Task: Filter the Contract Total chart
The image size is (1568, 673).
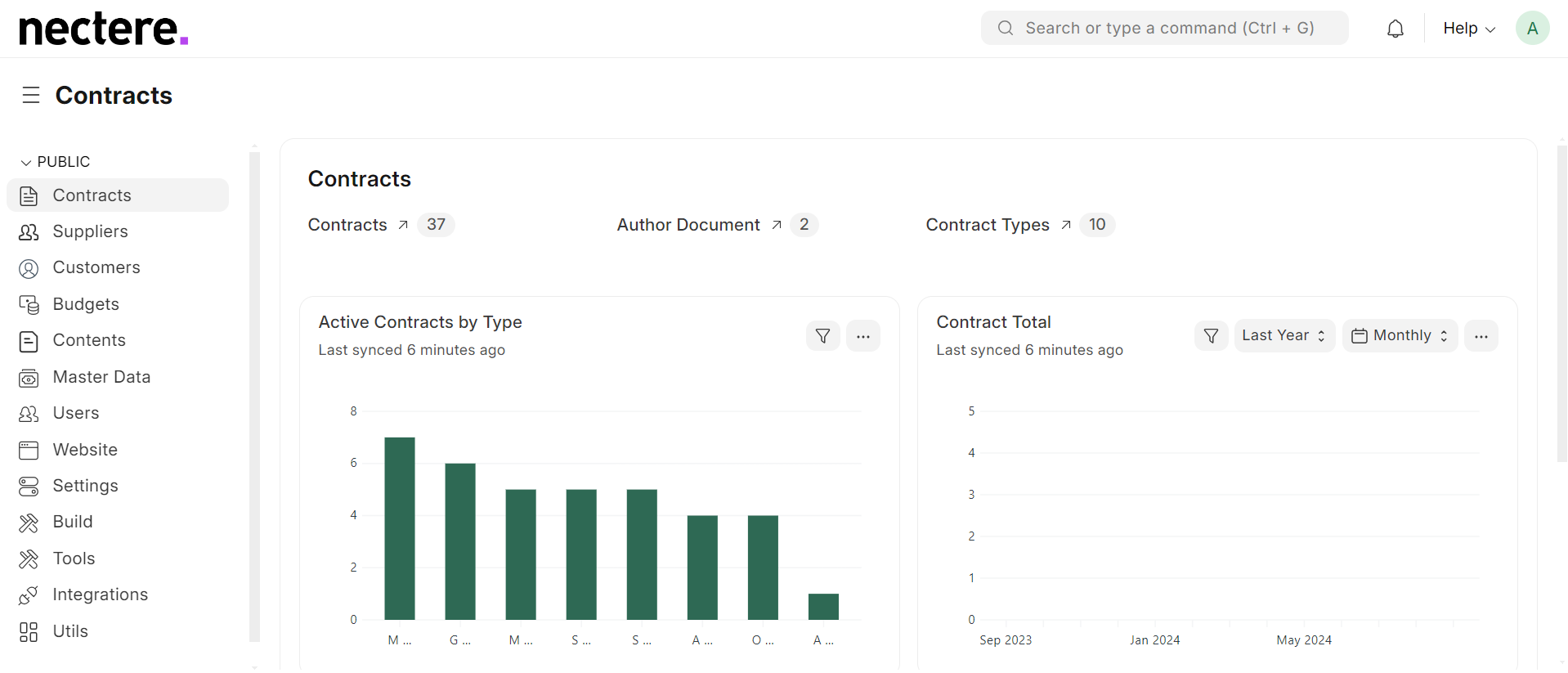Action: tap(1212, 336)
